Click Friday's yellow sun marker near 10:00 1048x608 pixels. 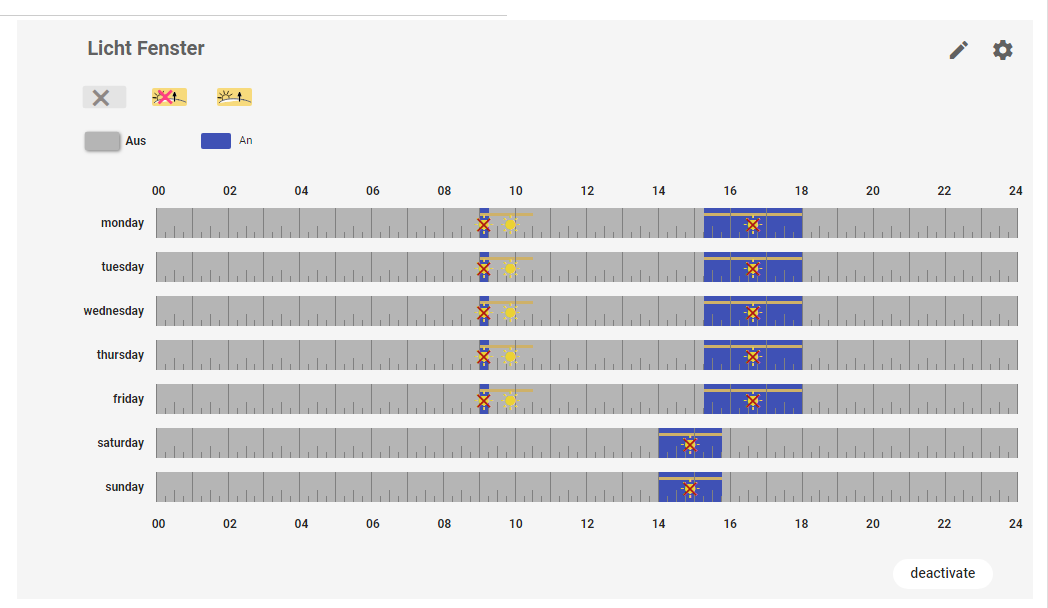(x=511, y=400)
